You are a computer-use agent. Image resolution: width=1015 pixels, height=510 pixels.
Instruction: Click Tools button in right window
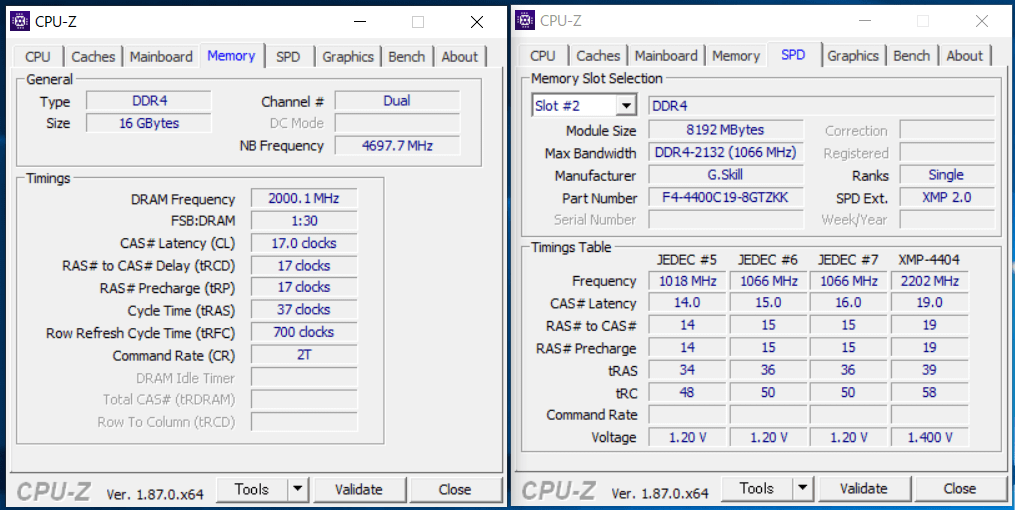(757, 488)
